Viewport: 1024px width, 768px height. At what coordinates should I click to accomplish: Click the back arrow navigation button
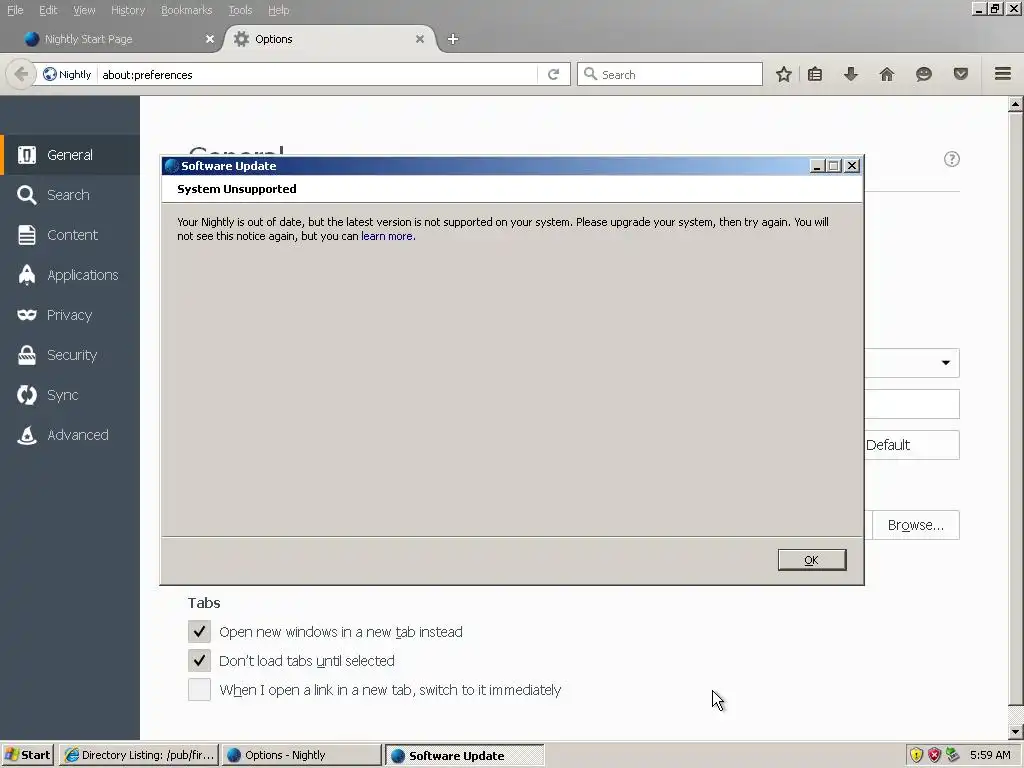[20, 74]
